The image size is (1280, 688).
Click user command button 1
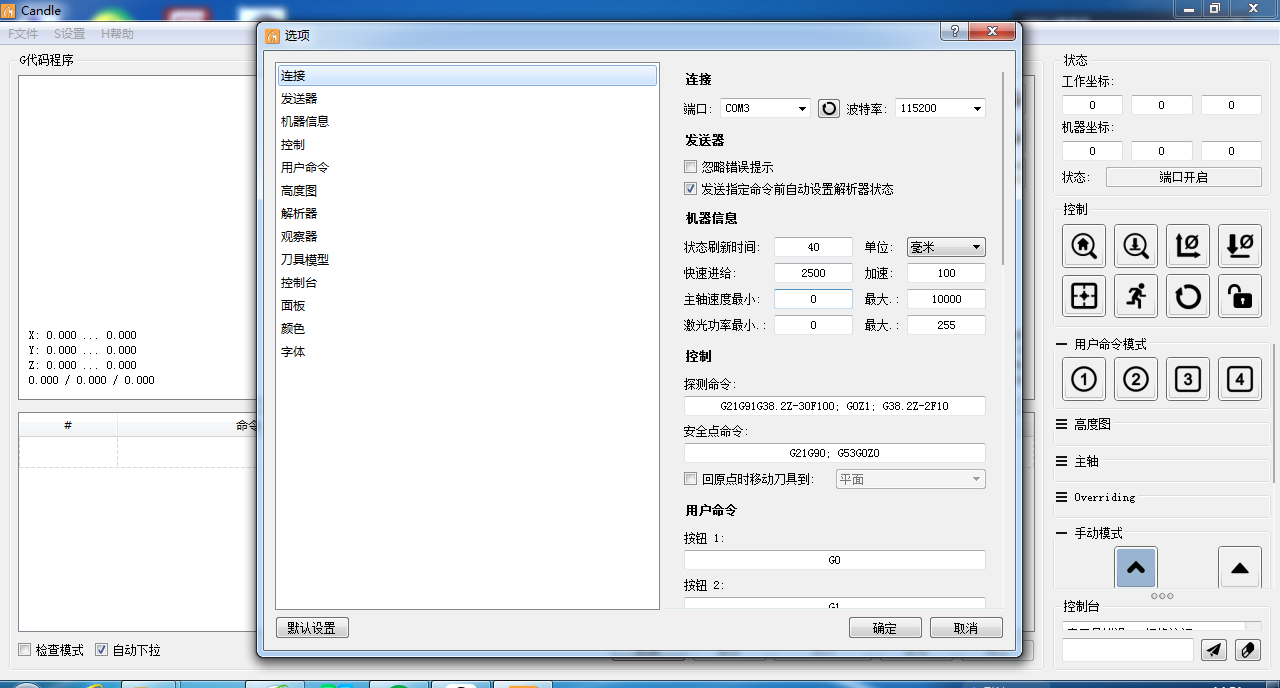(x=1084, y=379)
